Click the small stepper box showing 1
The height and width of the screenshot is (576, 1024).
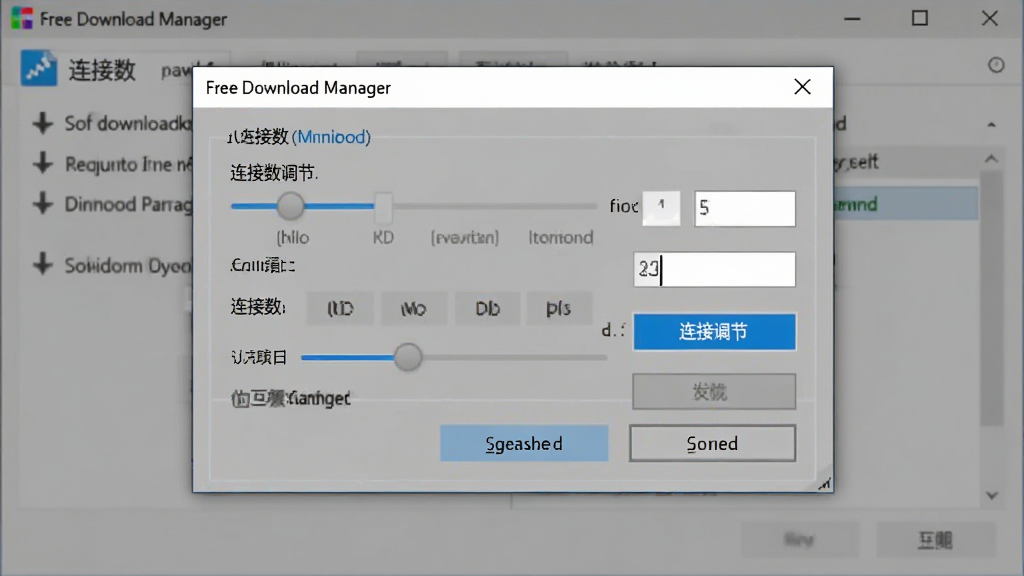pyautogui.click(x=661, y=208)
